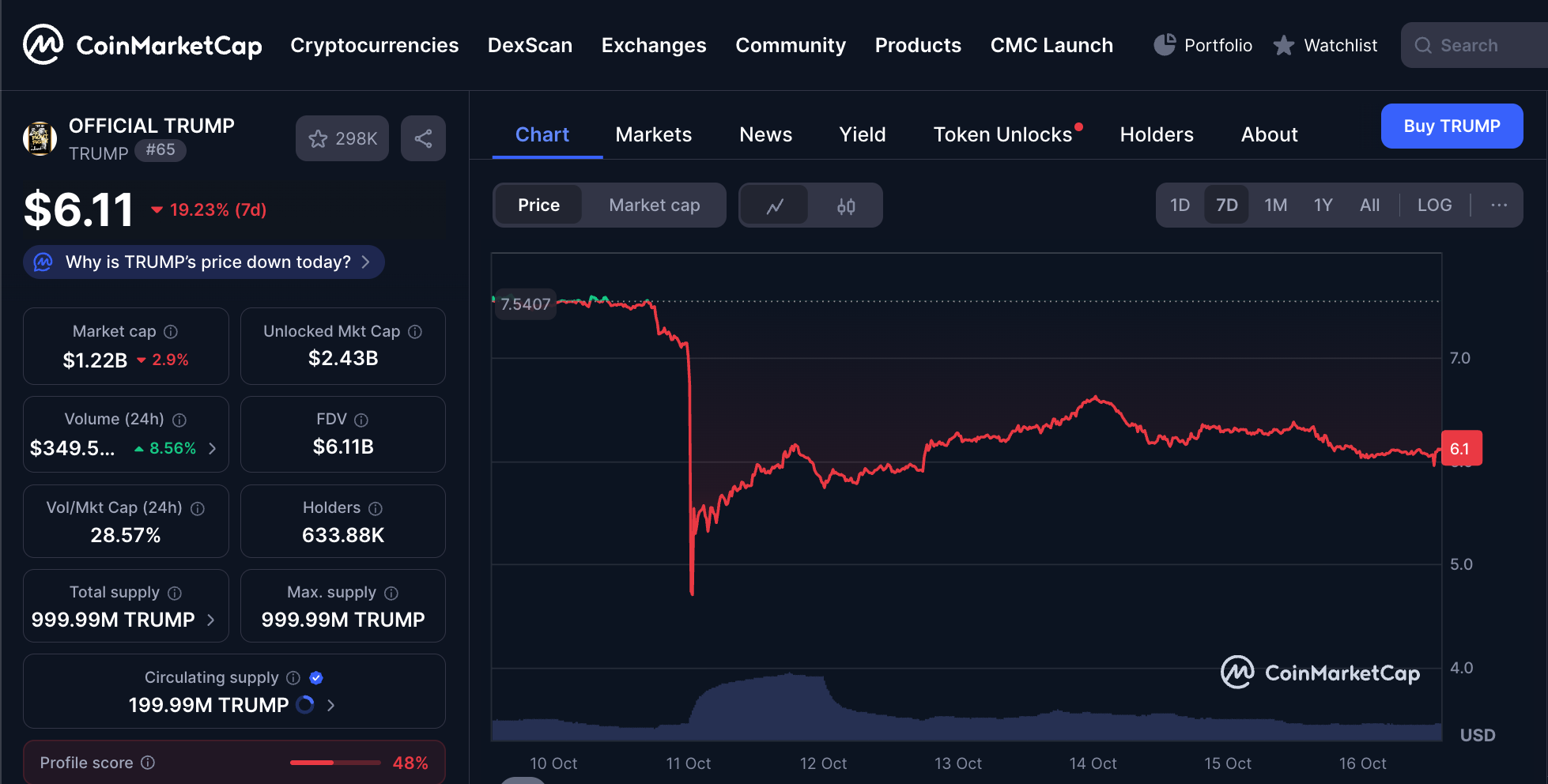Select the 1M time range

pyautogui.click(x=1275, y=205)
